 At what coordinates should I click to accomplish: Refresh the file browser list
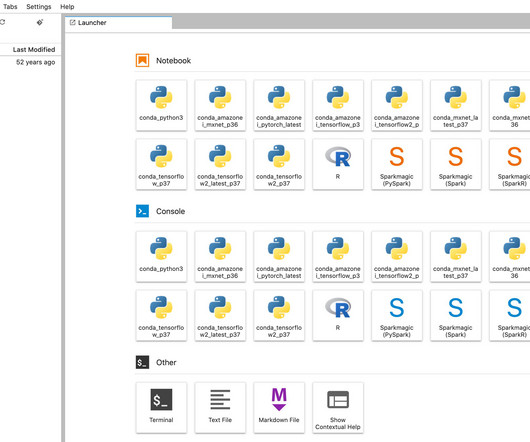click(x=2, y=22)
